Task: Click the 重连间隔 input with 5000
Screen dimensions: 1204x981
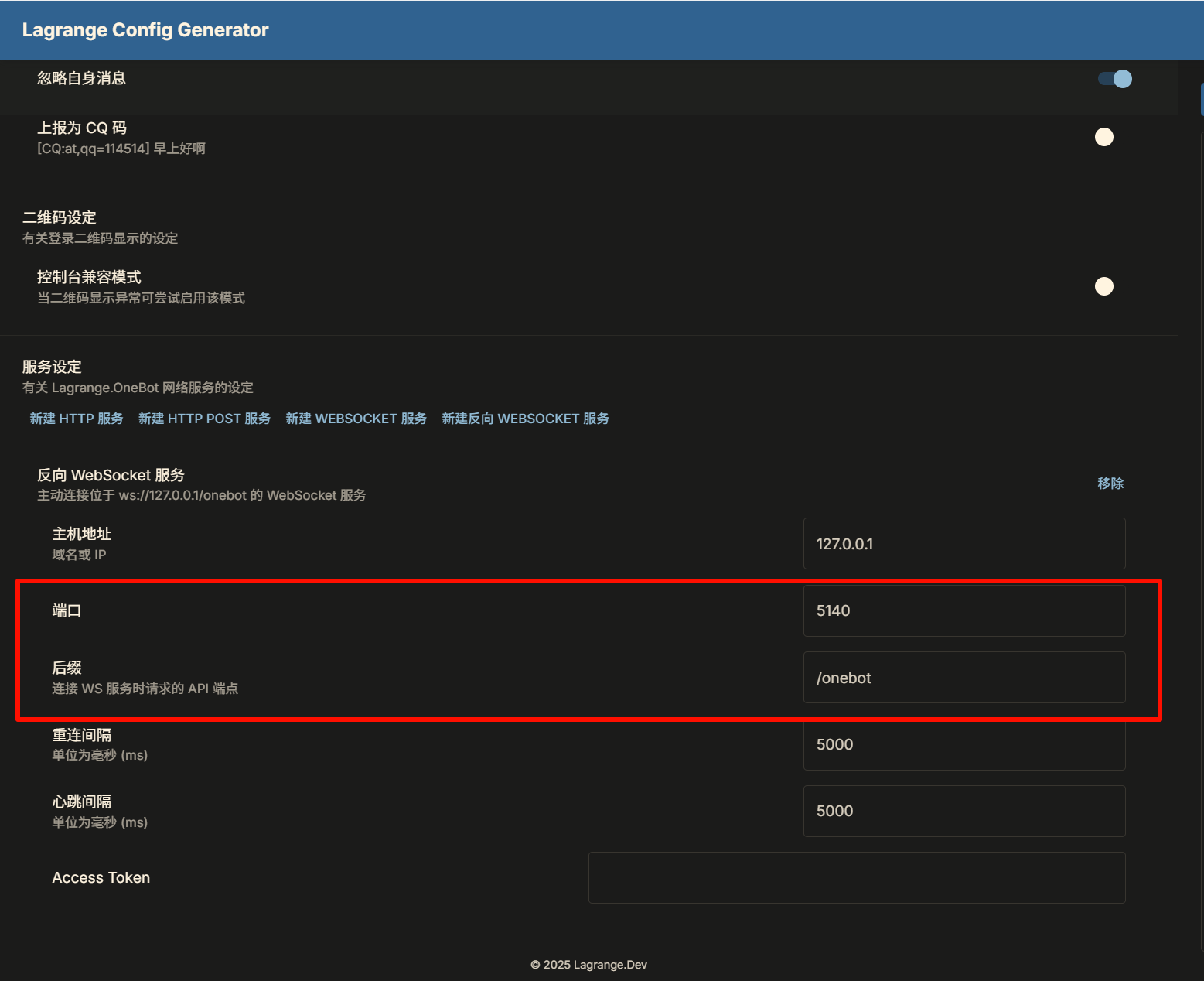Action: [964, 744]
